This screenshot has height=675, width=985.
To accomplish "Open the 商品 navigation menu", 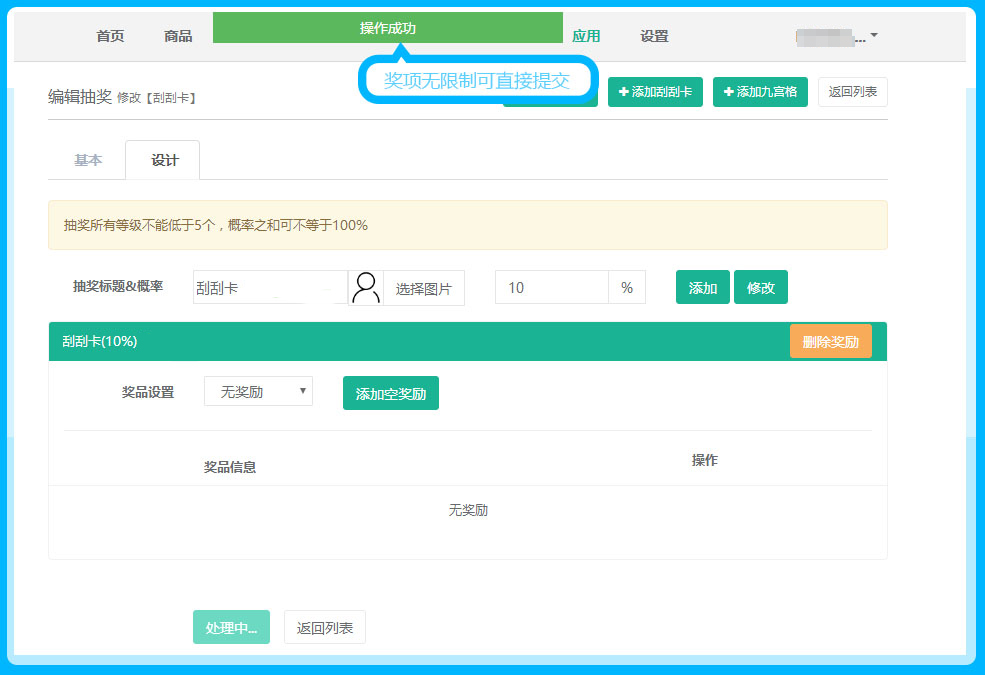I will [178, 36].
